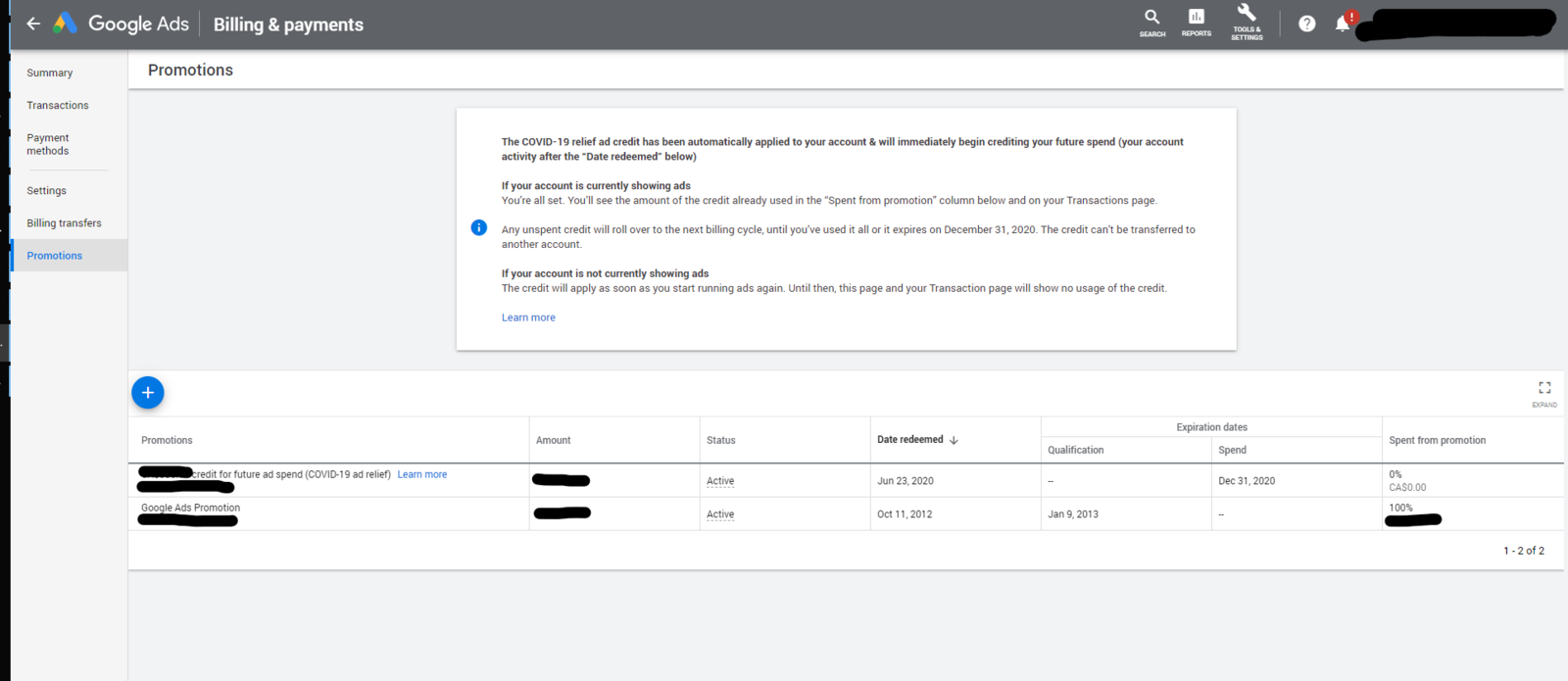Click the Qualification column header

[x=1076, y=450]
